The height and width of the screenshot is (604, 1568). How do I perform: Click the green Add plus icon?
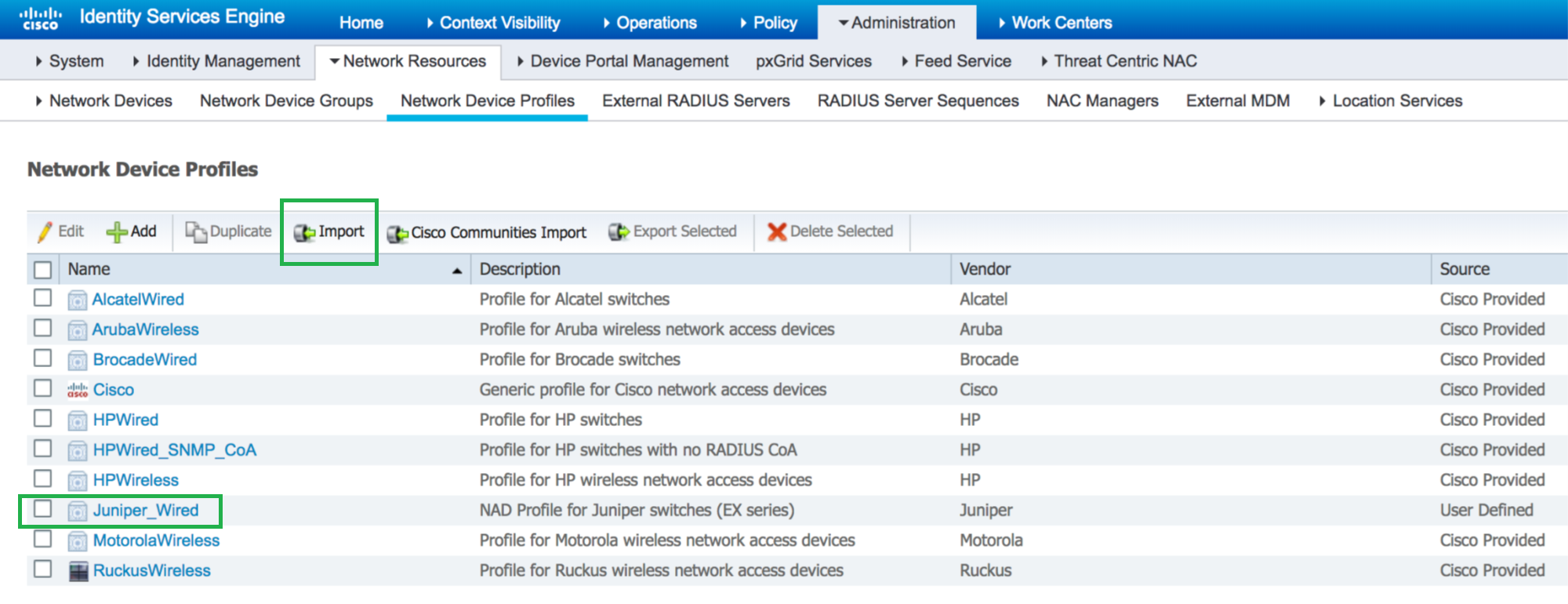click(117, 232)
